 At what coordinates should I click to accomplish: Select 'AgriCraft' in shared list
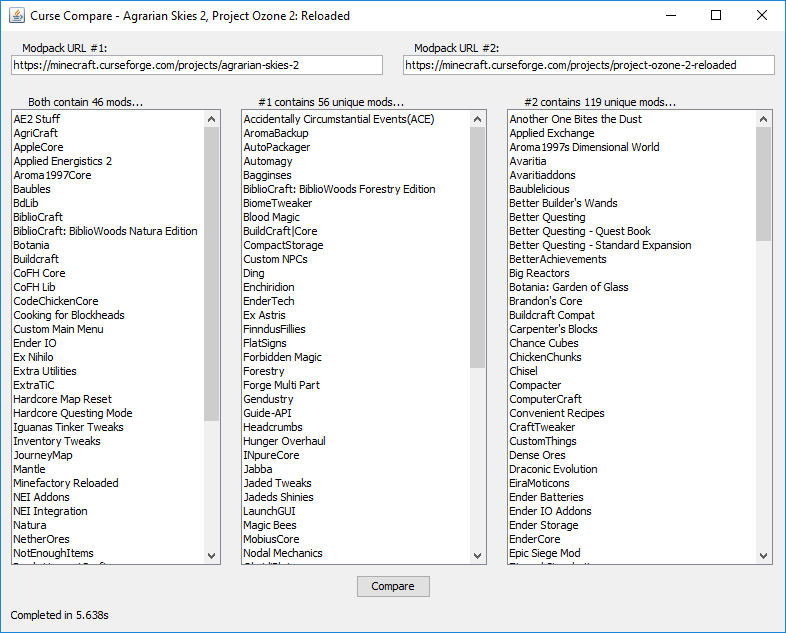(36, 133)
